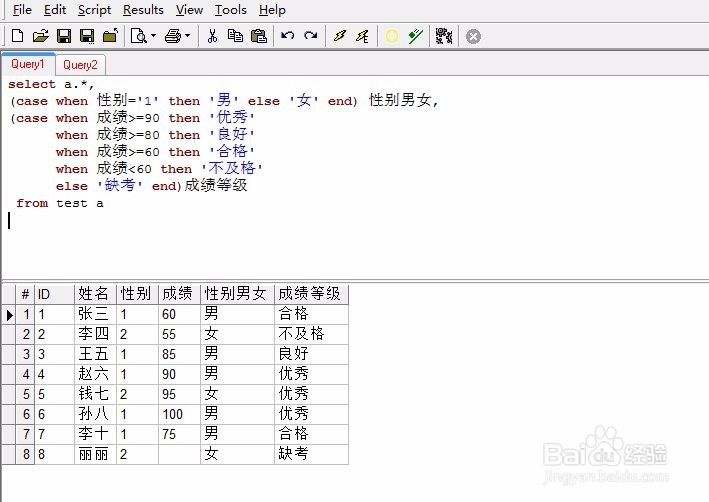Image resolution: width=709 pixels, height=502 pixels.
Task: Click the grade cell 良好
Action: pos(311,354)
